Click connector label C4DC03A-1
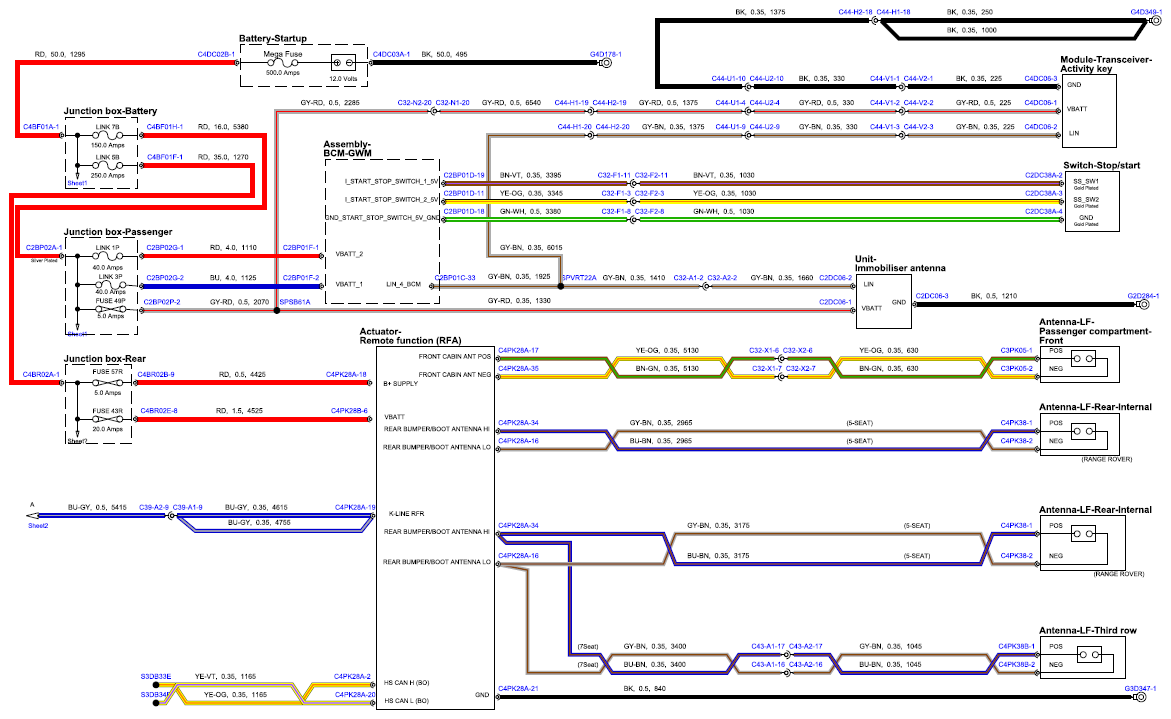The width and height of the screenshot is (1171, 719). pos(391,55)
